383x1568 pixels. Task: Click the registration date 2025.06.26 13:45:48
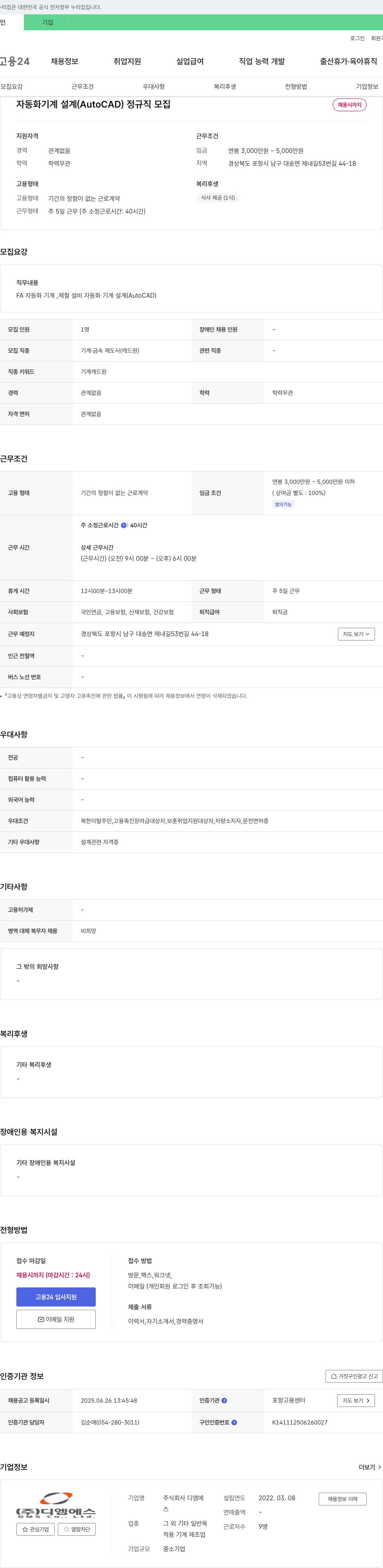109,1401
